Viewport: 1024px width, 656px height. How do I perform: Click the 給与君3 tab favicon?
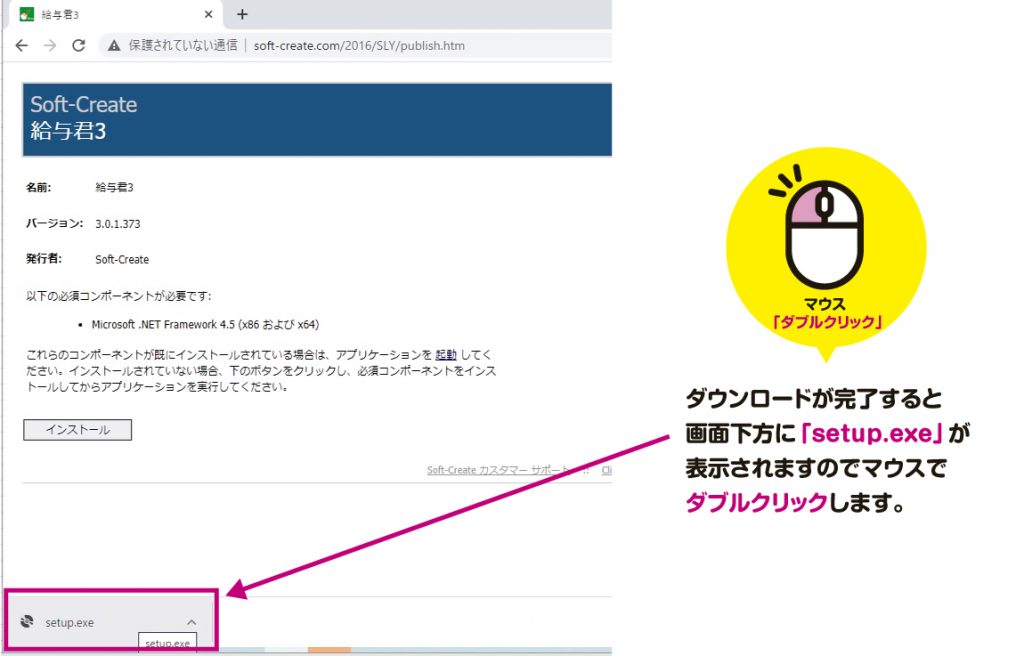(x=27, y=14)
